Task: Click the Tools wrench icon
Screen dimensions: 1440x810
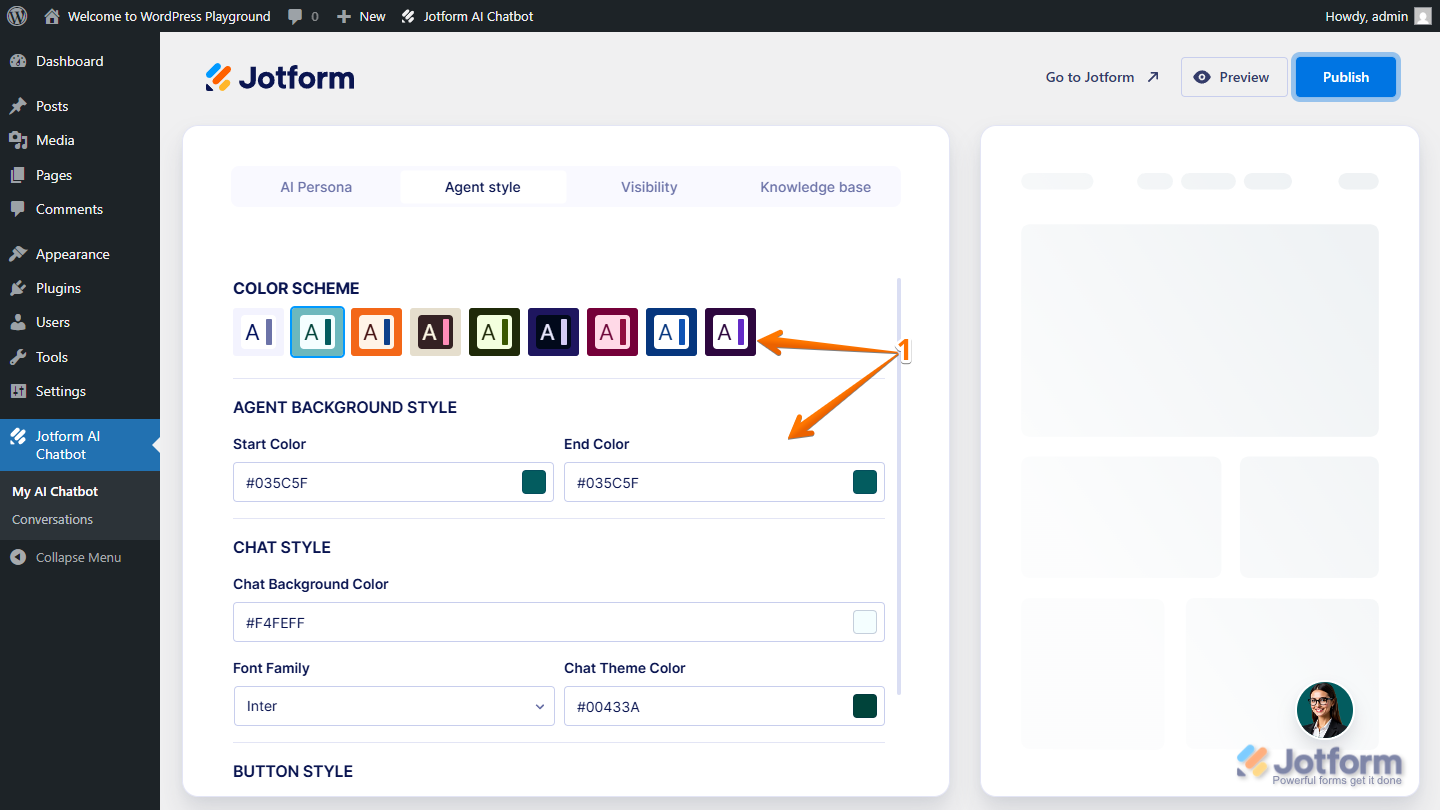Action: coord(18,357)
